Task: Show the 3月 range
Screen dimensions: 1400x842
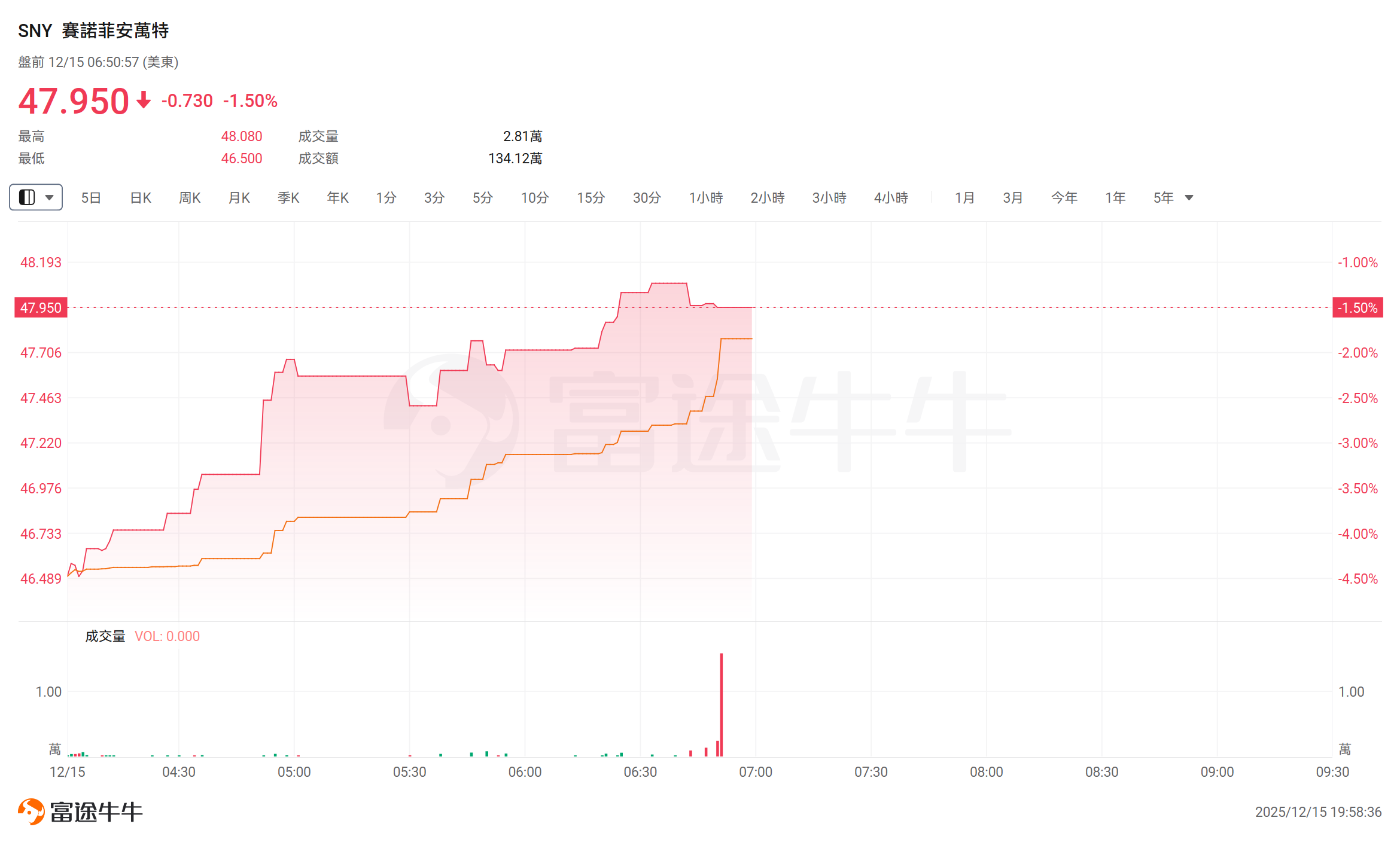Action: [x=1013, y=198]
